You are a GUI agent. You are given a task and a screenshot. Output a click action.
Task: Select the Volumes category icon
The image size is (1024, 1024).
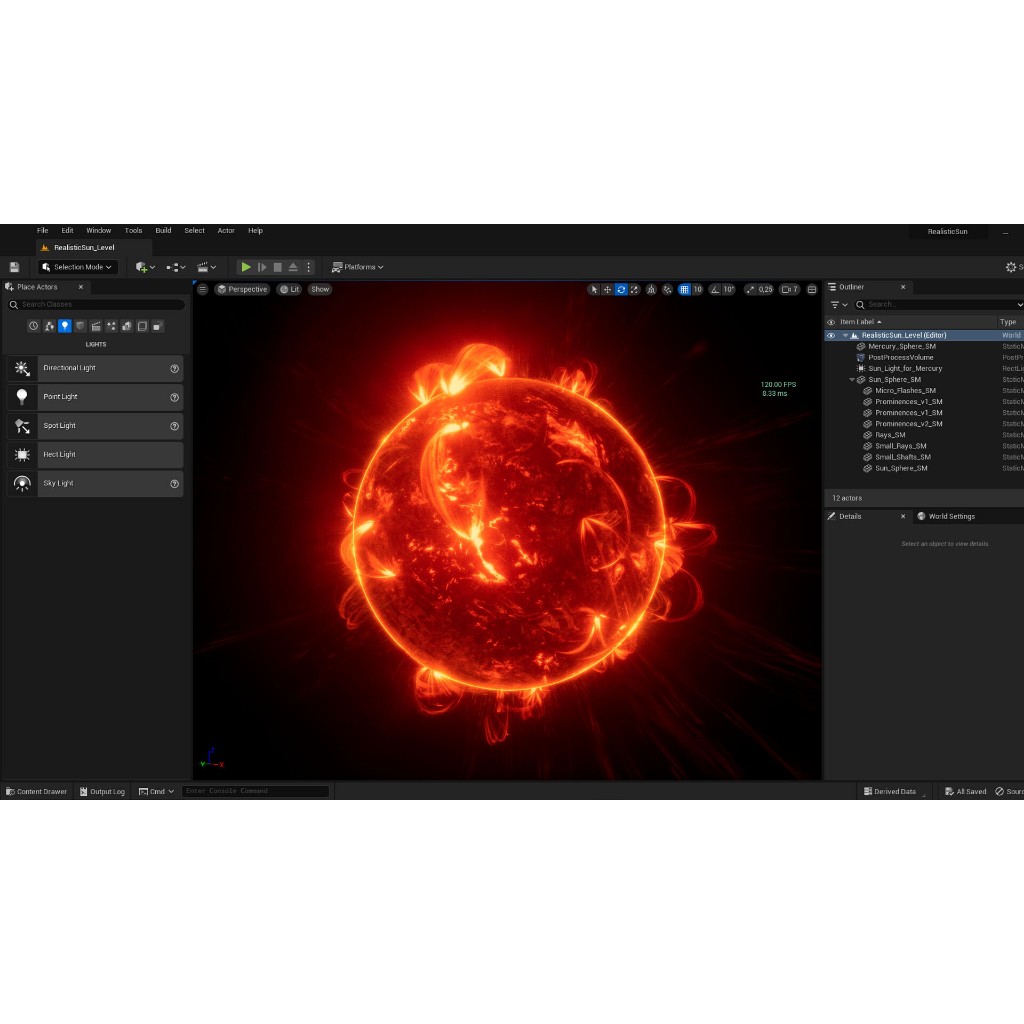click(x=142, y=326)
